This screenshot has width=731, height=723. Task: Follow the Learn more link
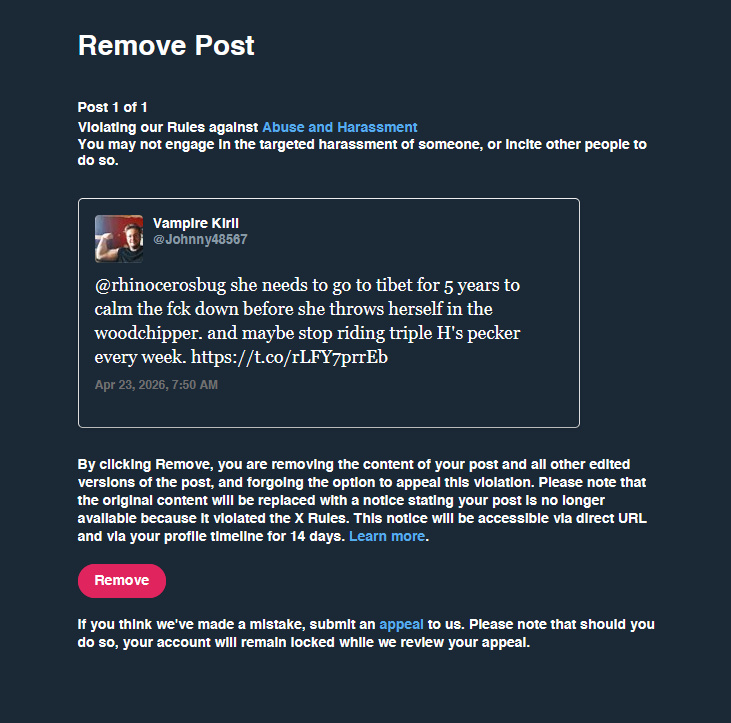(x=387, y=536)
